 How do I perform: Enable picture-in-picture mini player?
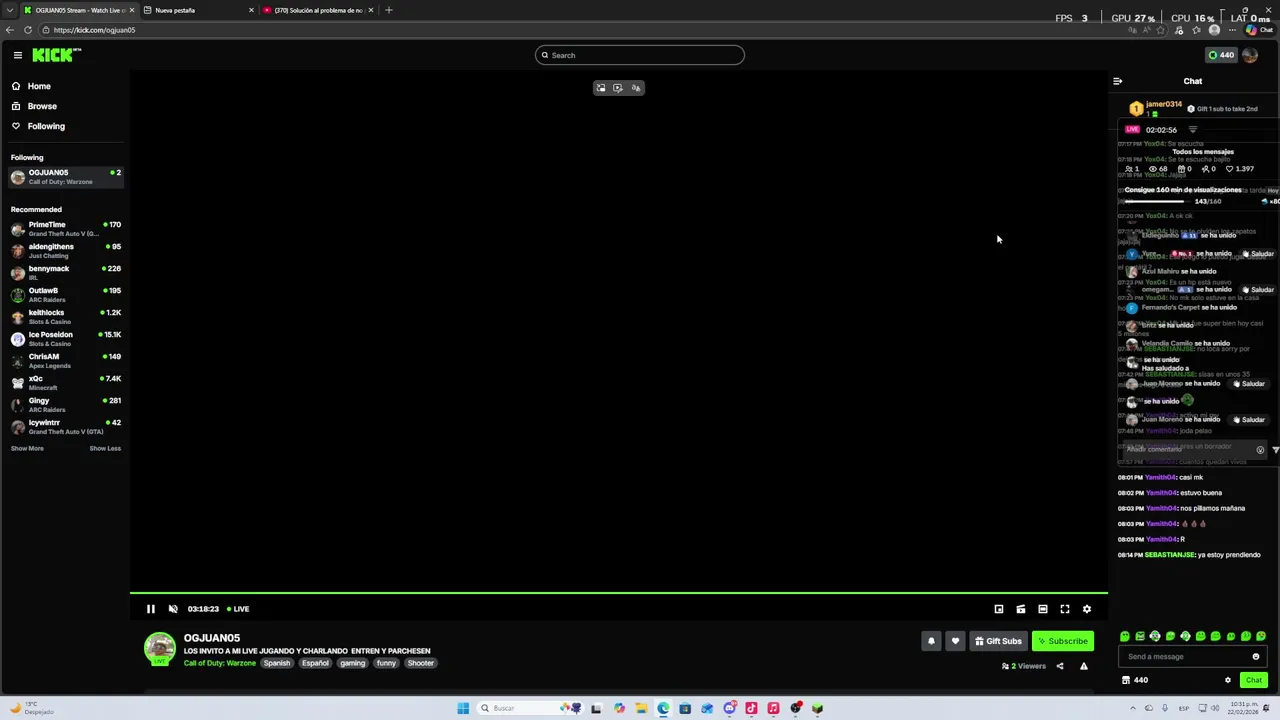(x=999, y=609)
